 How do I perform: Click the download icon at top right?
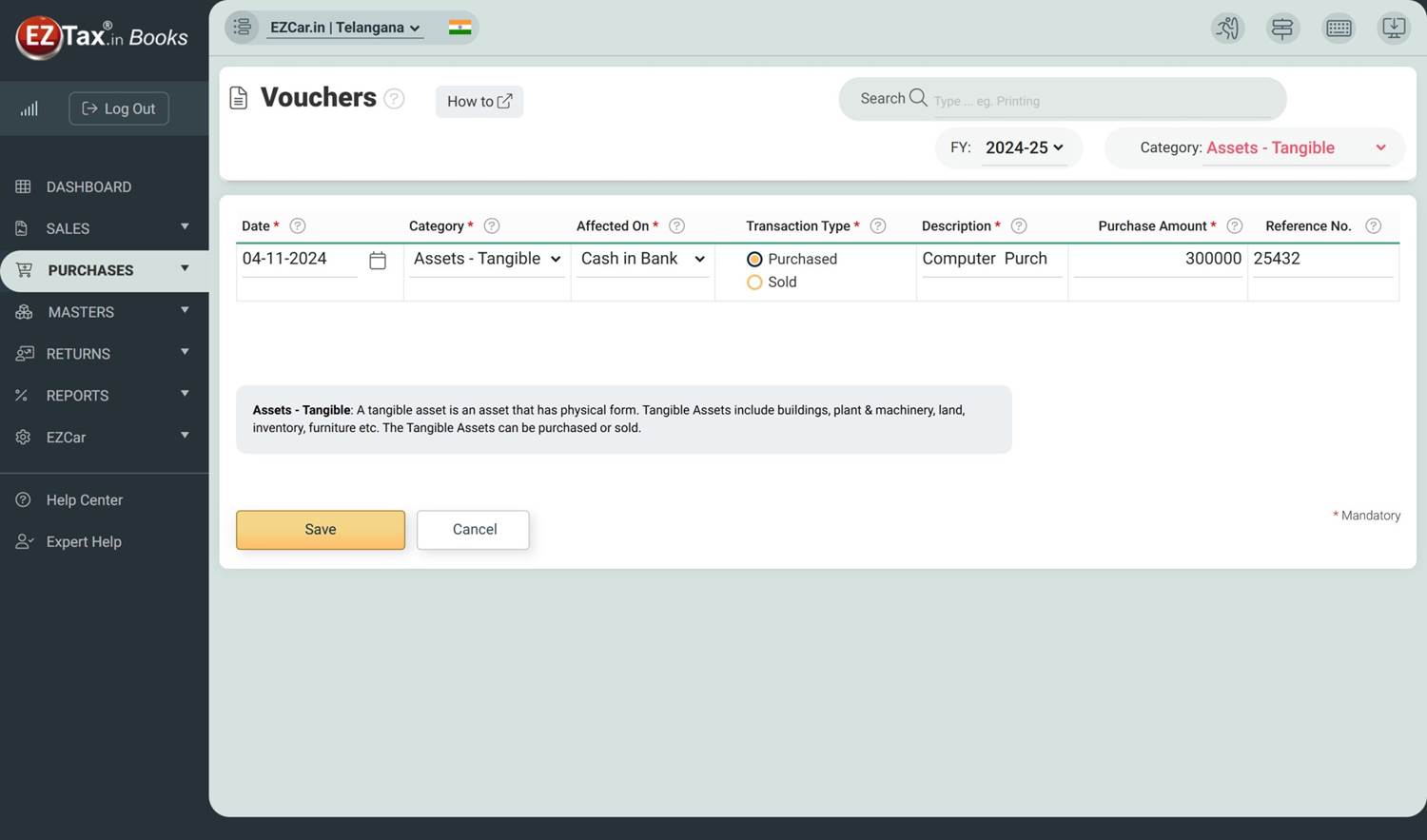click(x=1394, y=29)
